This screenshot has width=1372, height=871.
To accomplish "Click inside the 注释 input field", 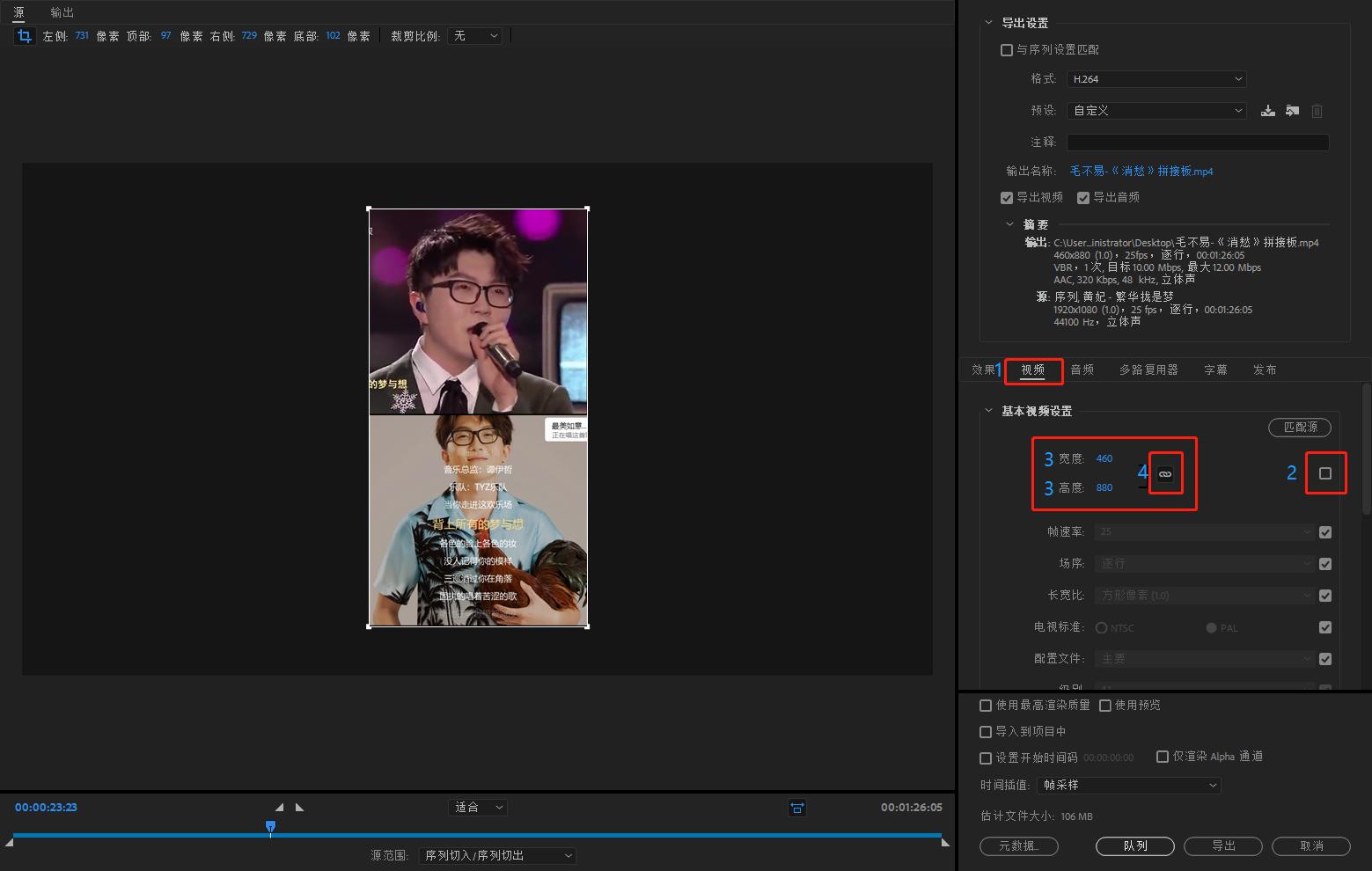I will [1197, 142].
